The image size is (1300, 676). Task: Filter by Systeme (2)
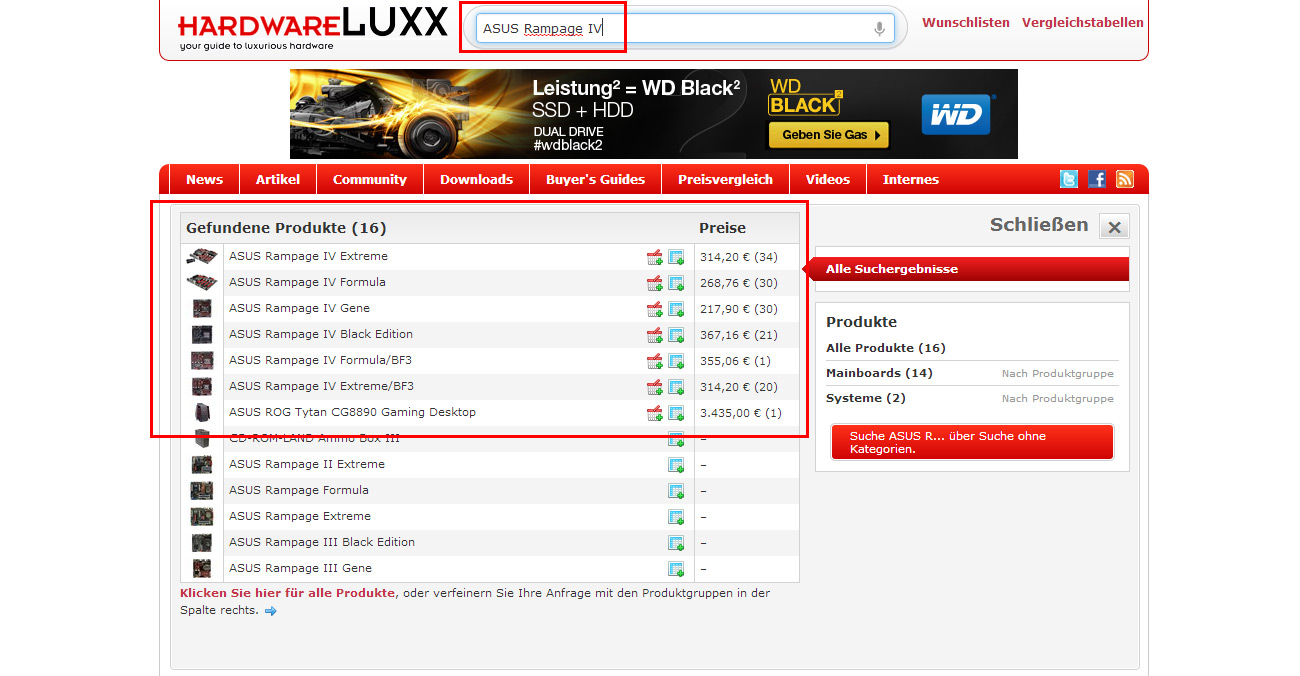[866, 398]
